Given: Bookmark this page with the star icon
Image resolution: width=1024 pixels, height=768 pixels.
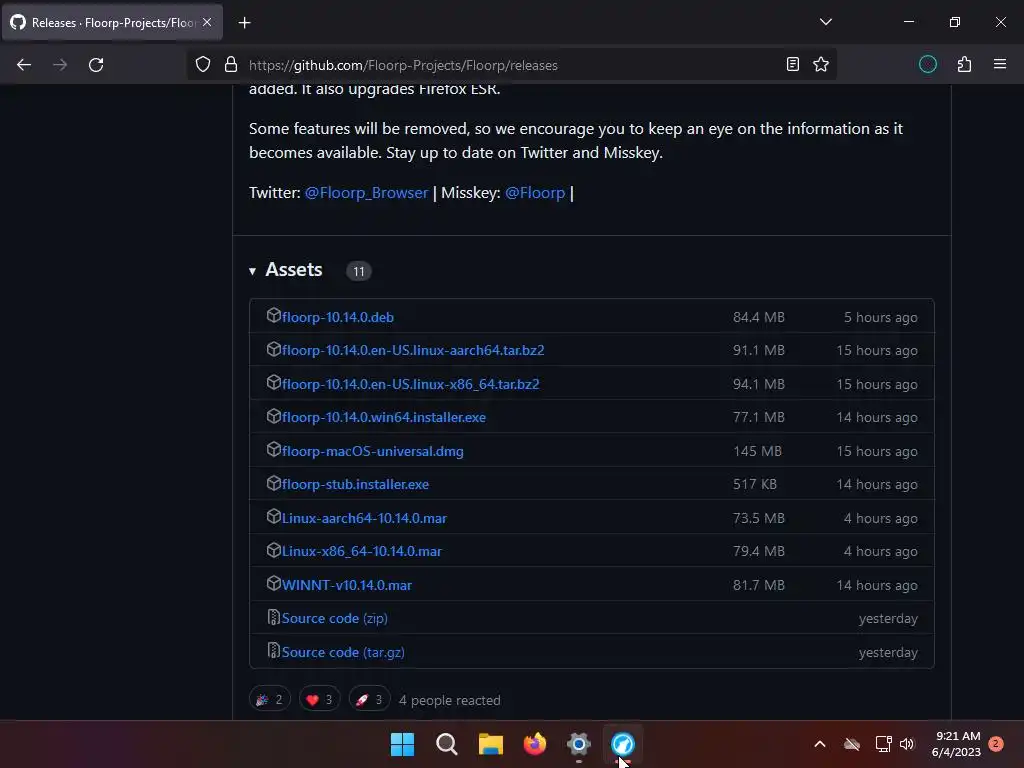Looking at the screenshot, I should click(821, 64).
